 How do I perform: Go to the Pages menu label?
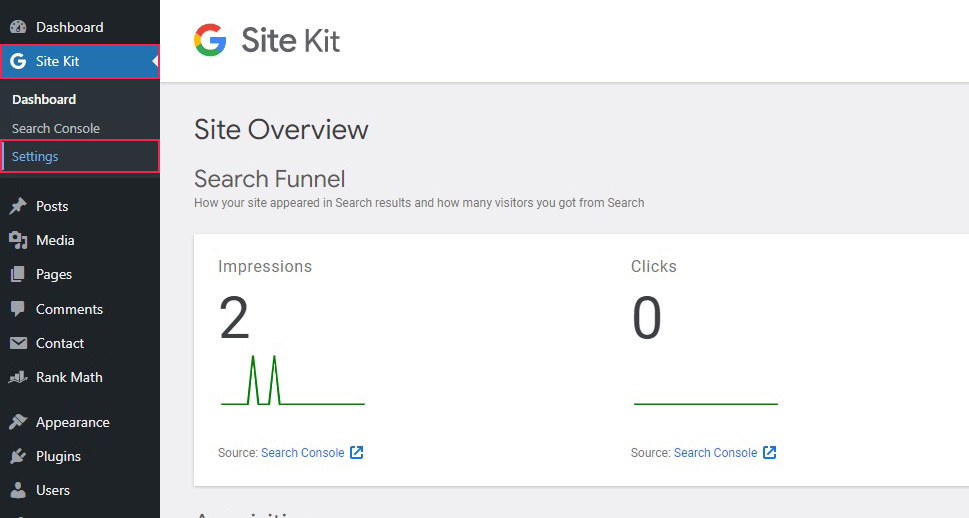point(54,274)
